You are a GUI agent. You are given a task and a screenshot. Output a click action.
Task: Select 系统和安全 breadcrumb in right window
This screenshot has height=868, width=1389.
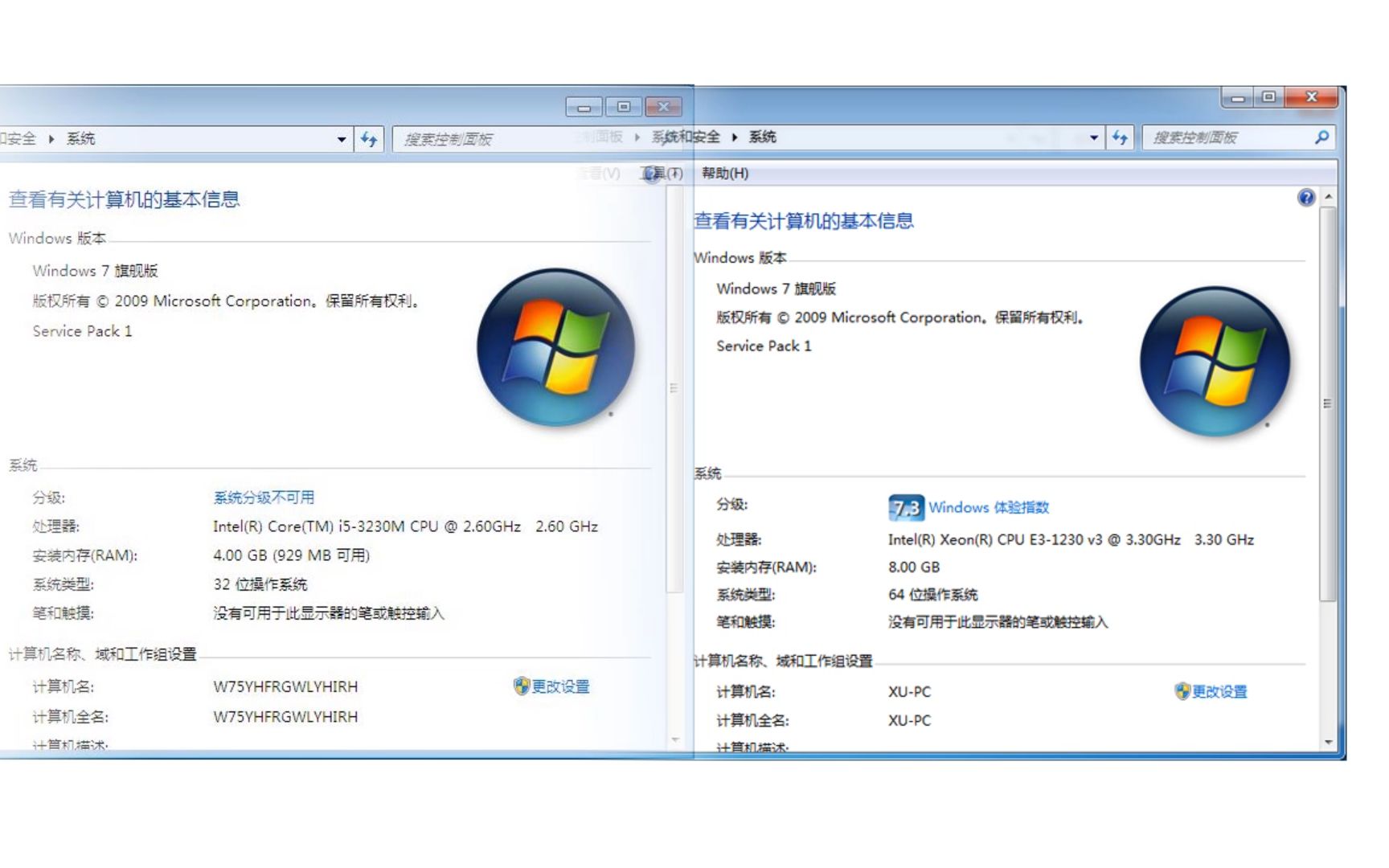coord(686,137)
